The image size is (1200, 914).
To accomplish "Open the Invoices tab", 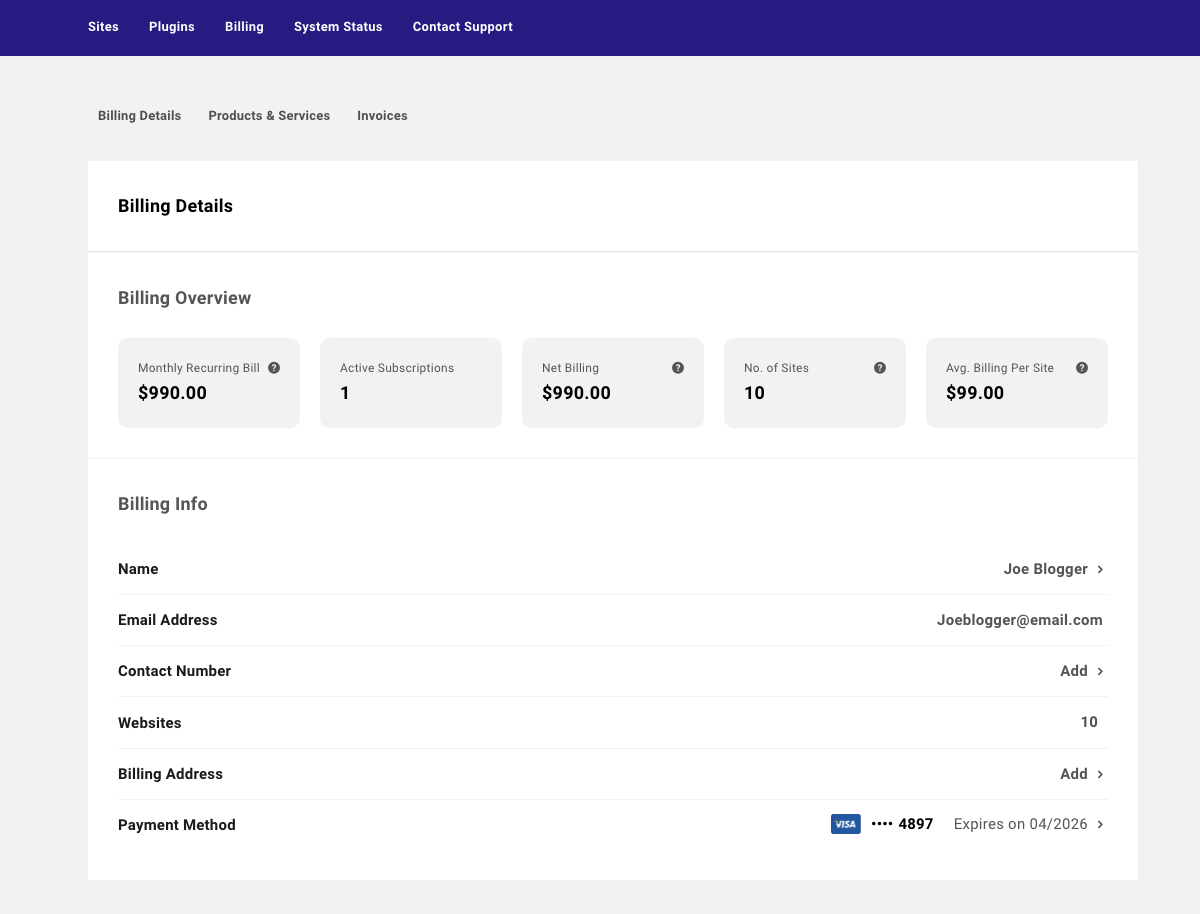I will point(382,115).
